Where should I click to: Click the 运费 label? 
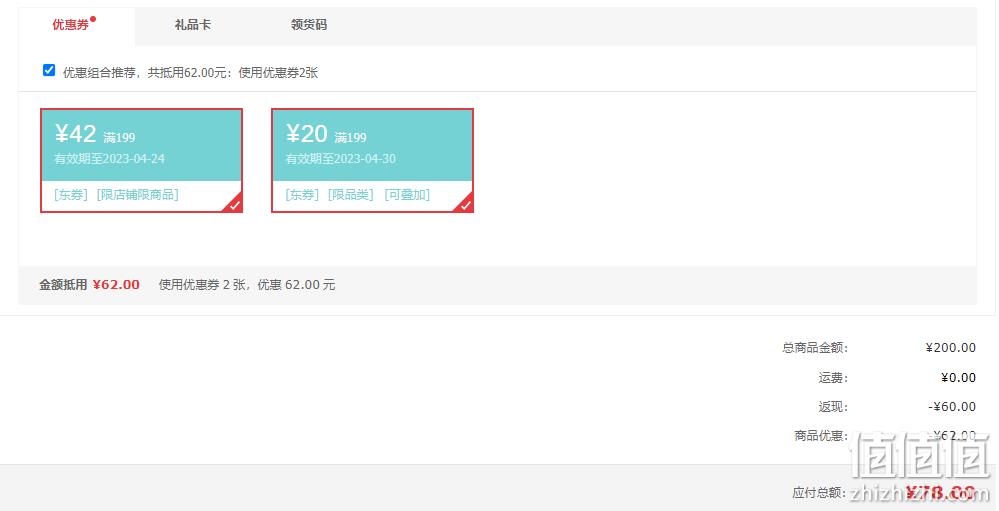click(833, 378)
